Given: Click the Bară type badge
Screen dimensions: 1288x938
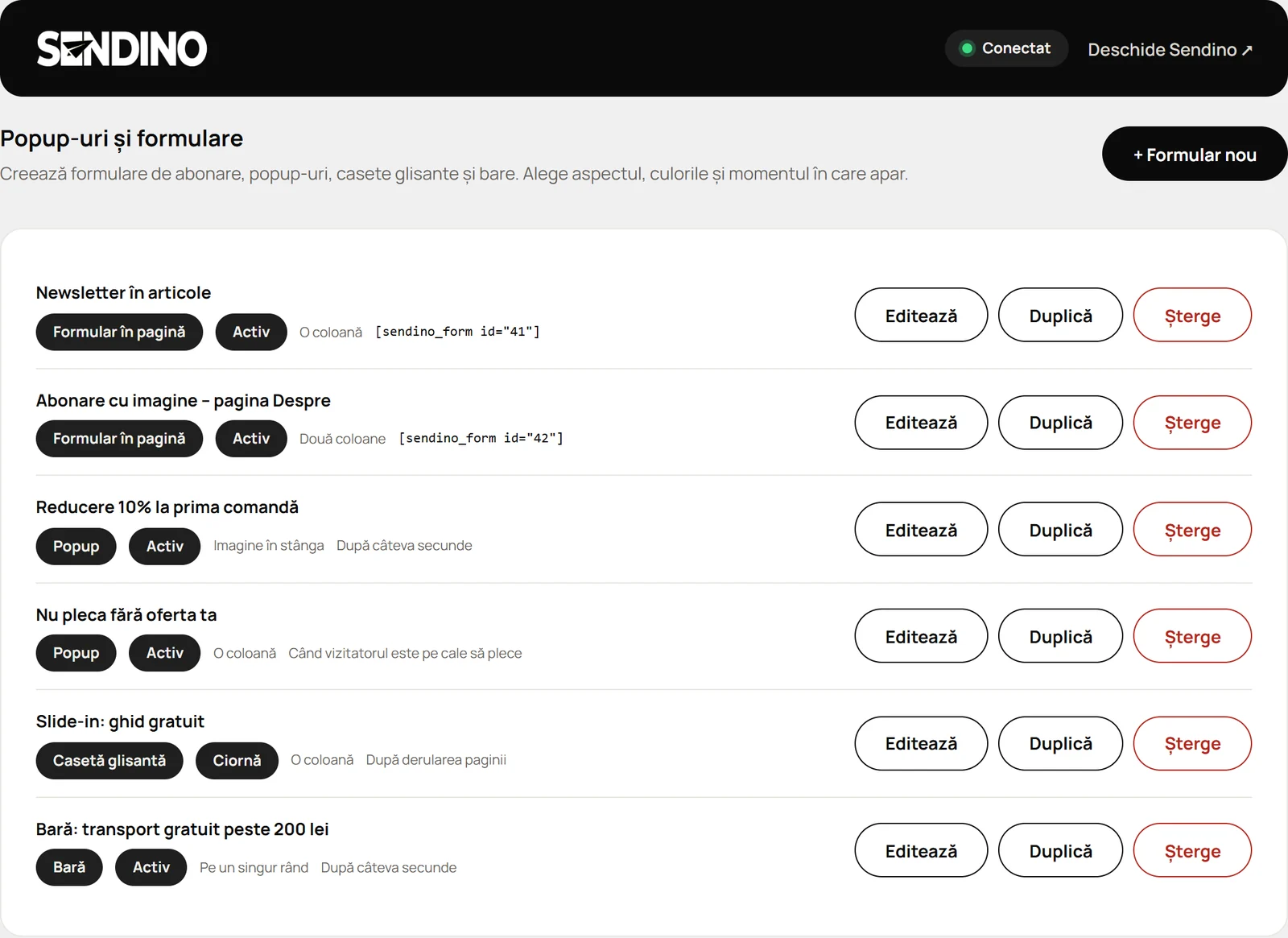Looking at the screenshot, I should pos(69,867).
